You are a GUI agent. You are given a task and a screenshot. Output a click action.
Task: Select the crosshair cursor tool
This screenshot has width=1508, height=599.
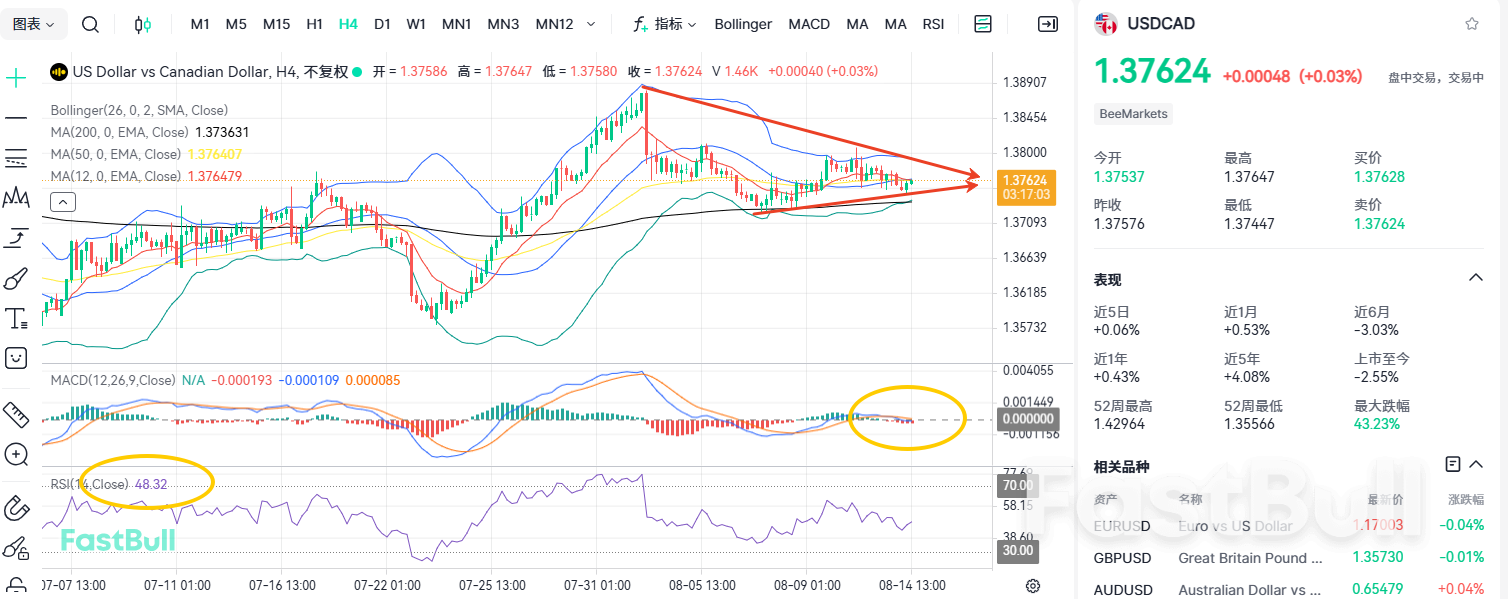pos(16,78)
